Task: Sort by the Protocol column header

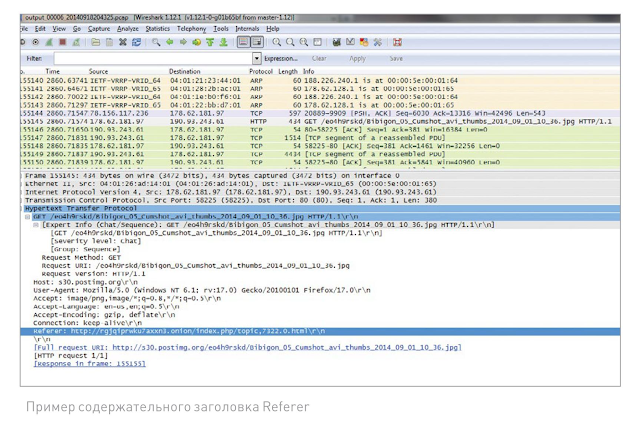Action: click(261, 71)
